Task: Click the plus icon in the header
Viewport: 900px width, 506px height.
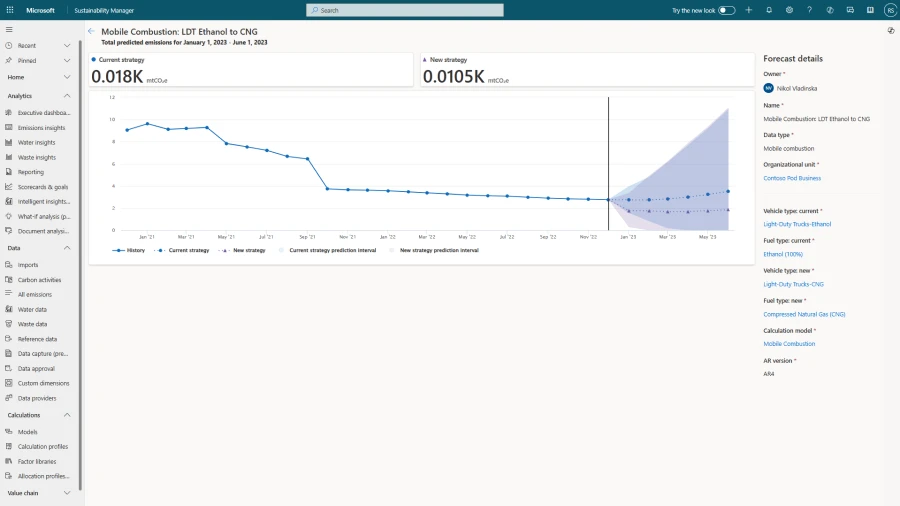Action: tap(749, 10)
